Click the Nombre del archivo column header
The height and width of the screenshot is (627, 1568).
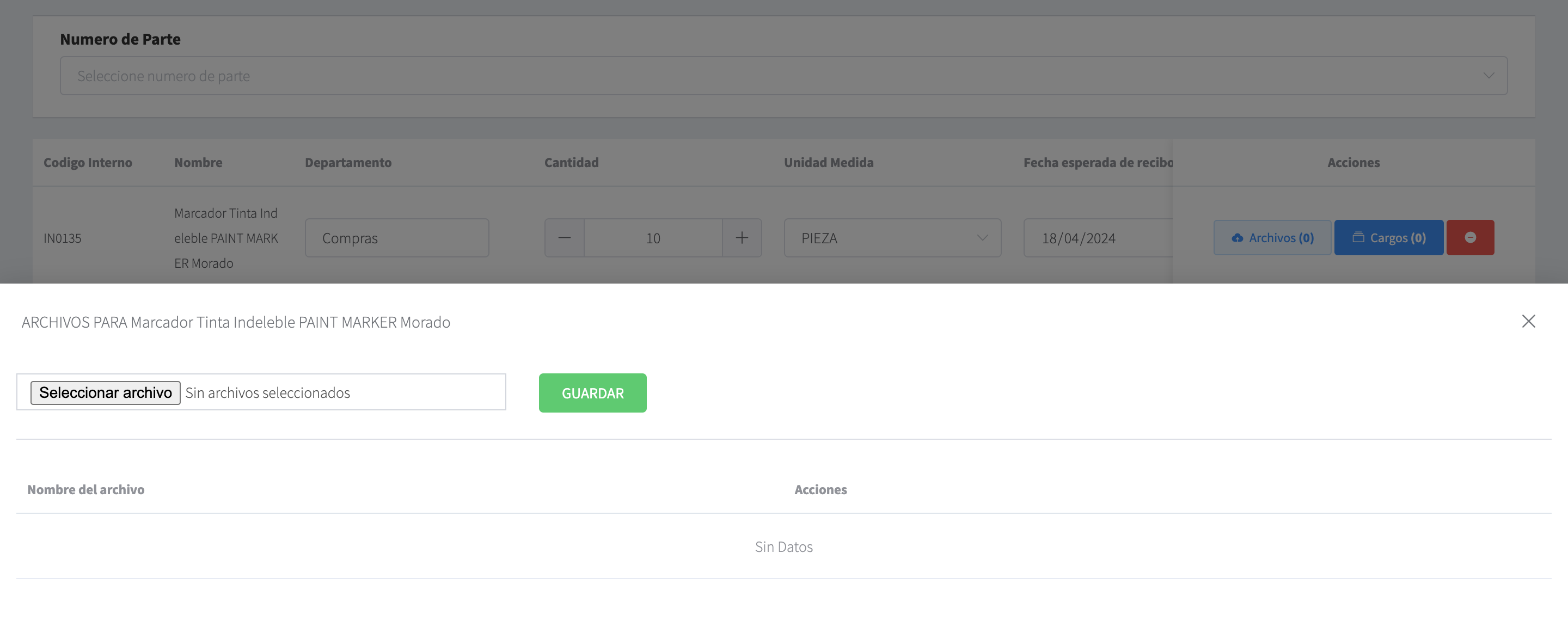86,489
